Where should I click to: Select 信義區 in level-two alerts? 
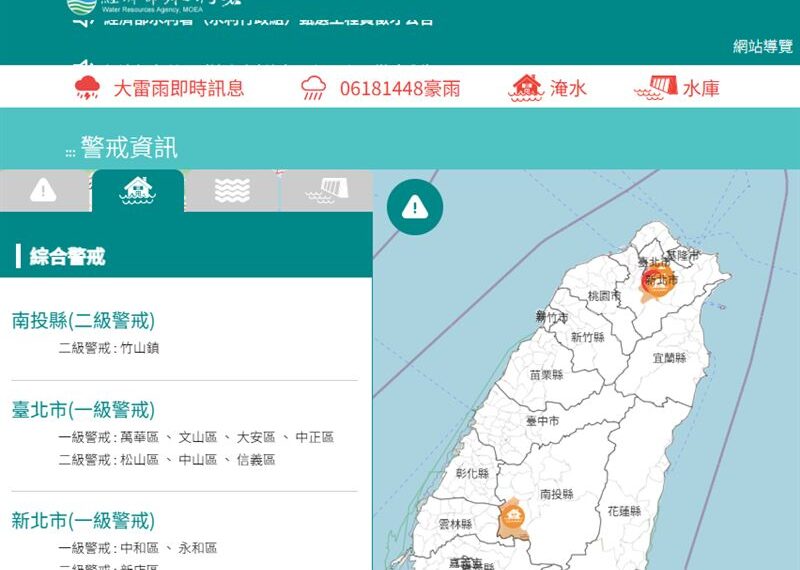click(x=256, y=460)
